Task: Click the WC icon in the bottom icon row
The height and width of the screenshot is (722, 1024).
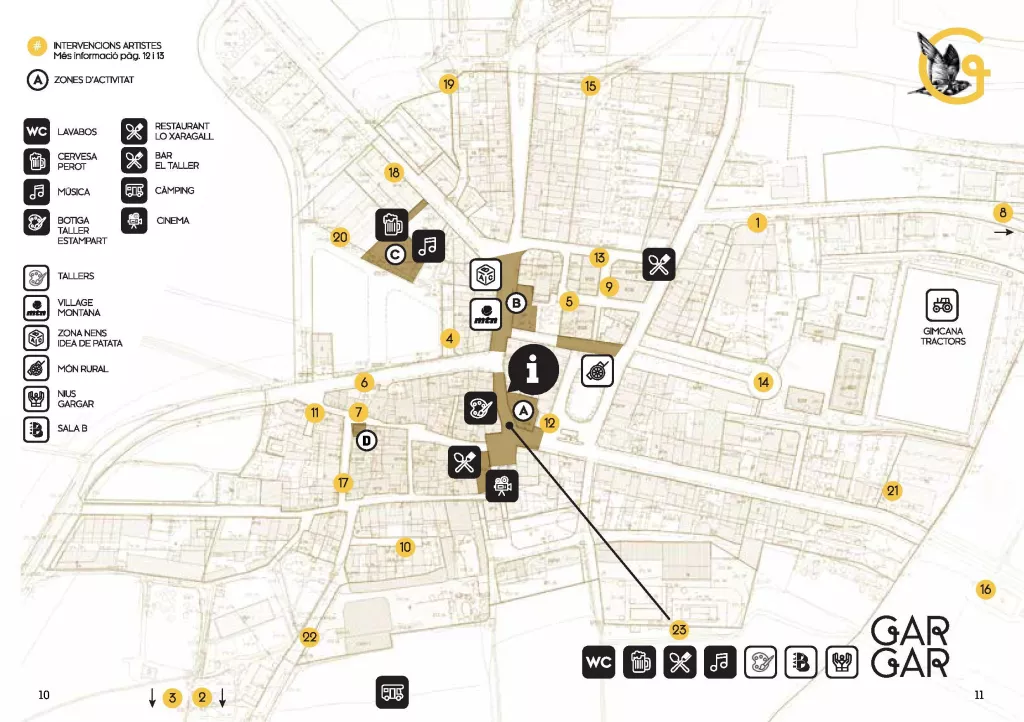Action: [x=598, y=662]
